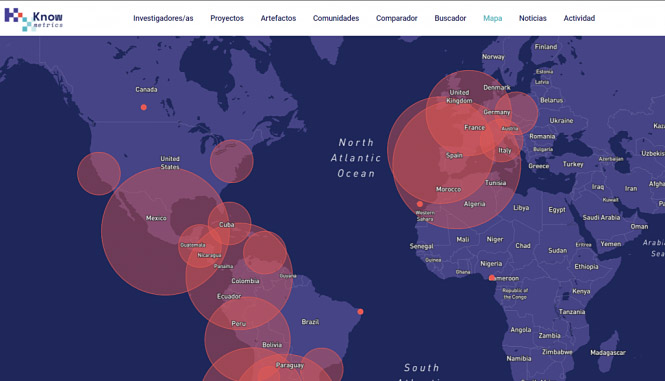Open the Noticias section

click(x=533, y=18)
